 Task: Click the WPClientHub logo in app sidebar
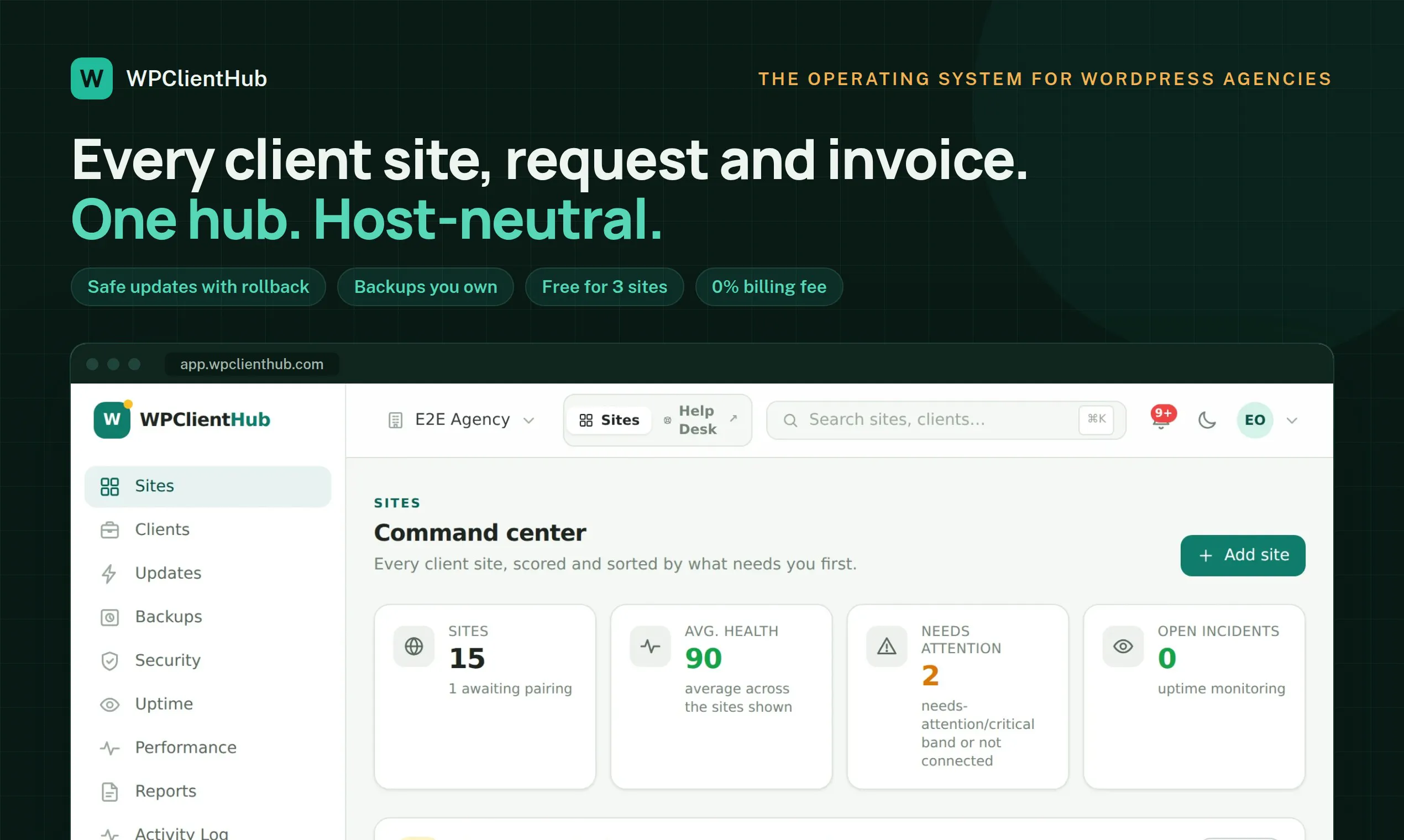click(182, 419)
